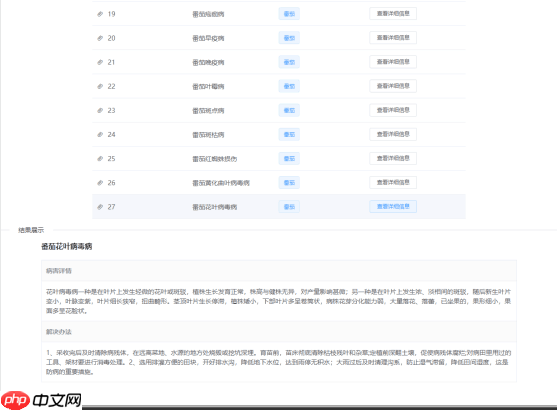
Task: View detailed info for row 21
Action: (x=393, y=62)
